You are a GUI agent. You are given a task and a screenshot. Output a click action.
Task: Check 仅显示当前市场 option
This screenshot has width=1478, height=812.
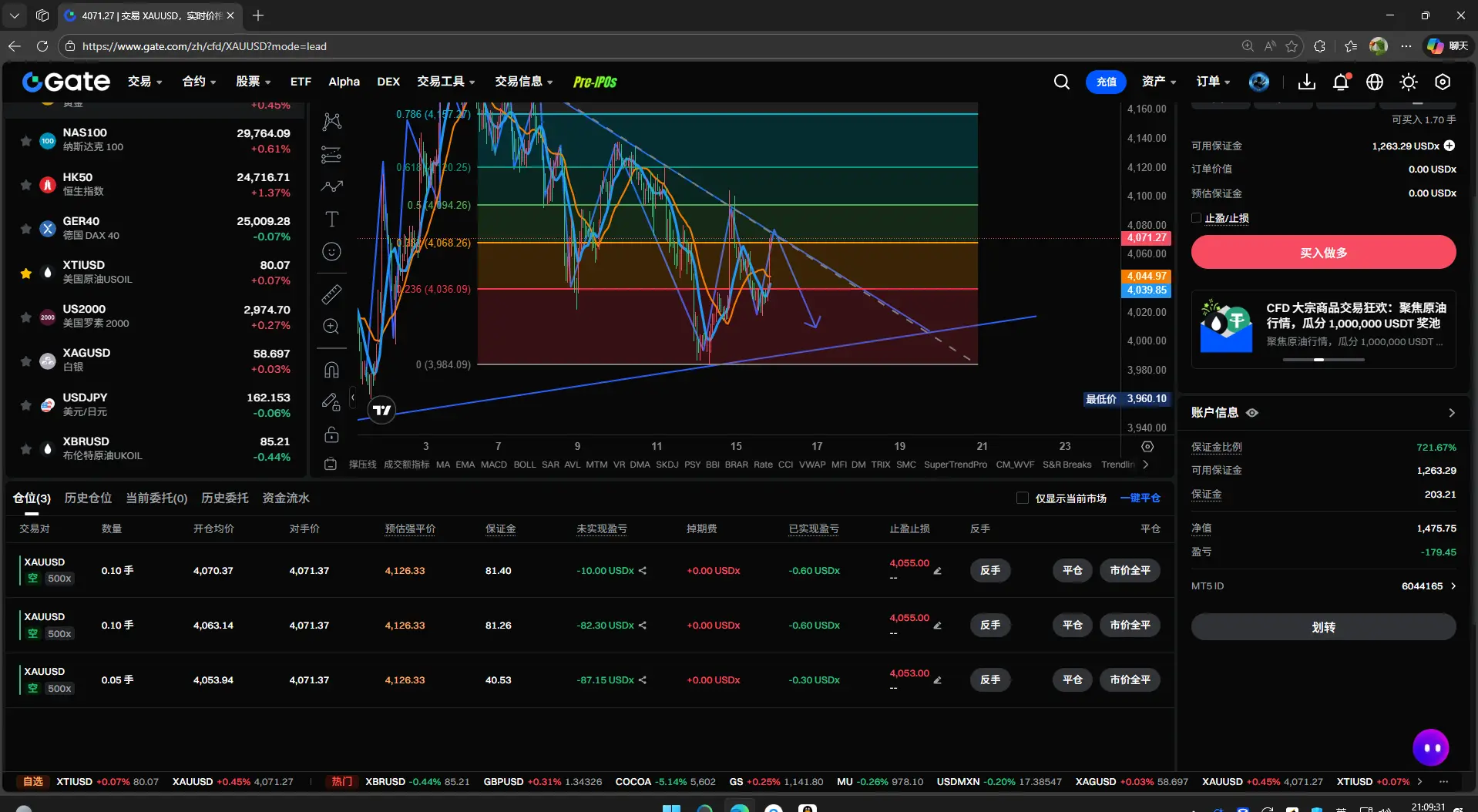point(1023,498)
